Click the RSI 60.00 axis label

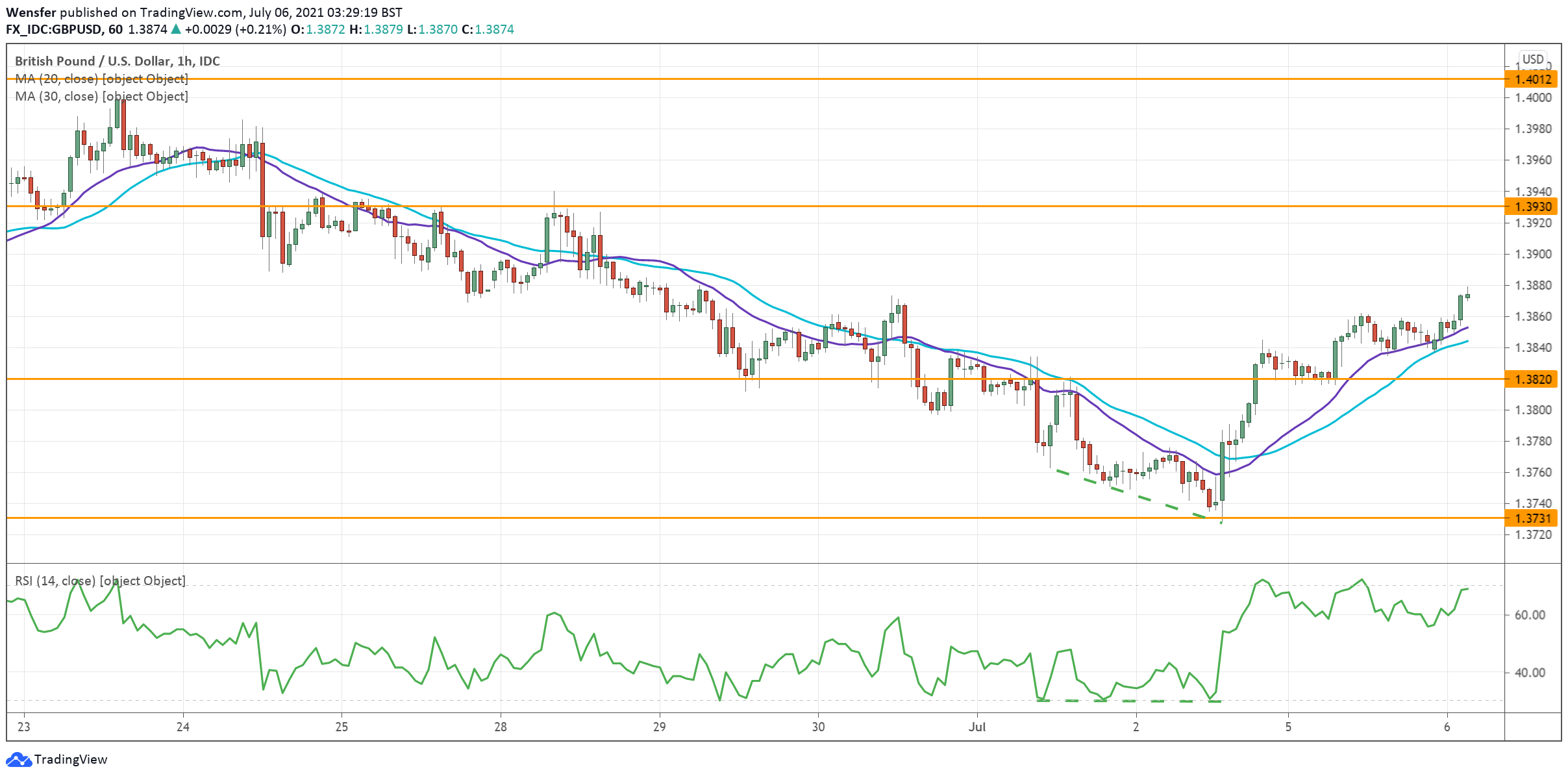pyautogui.click(x=1529, y=615)
